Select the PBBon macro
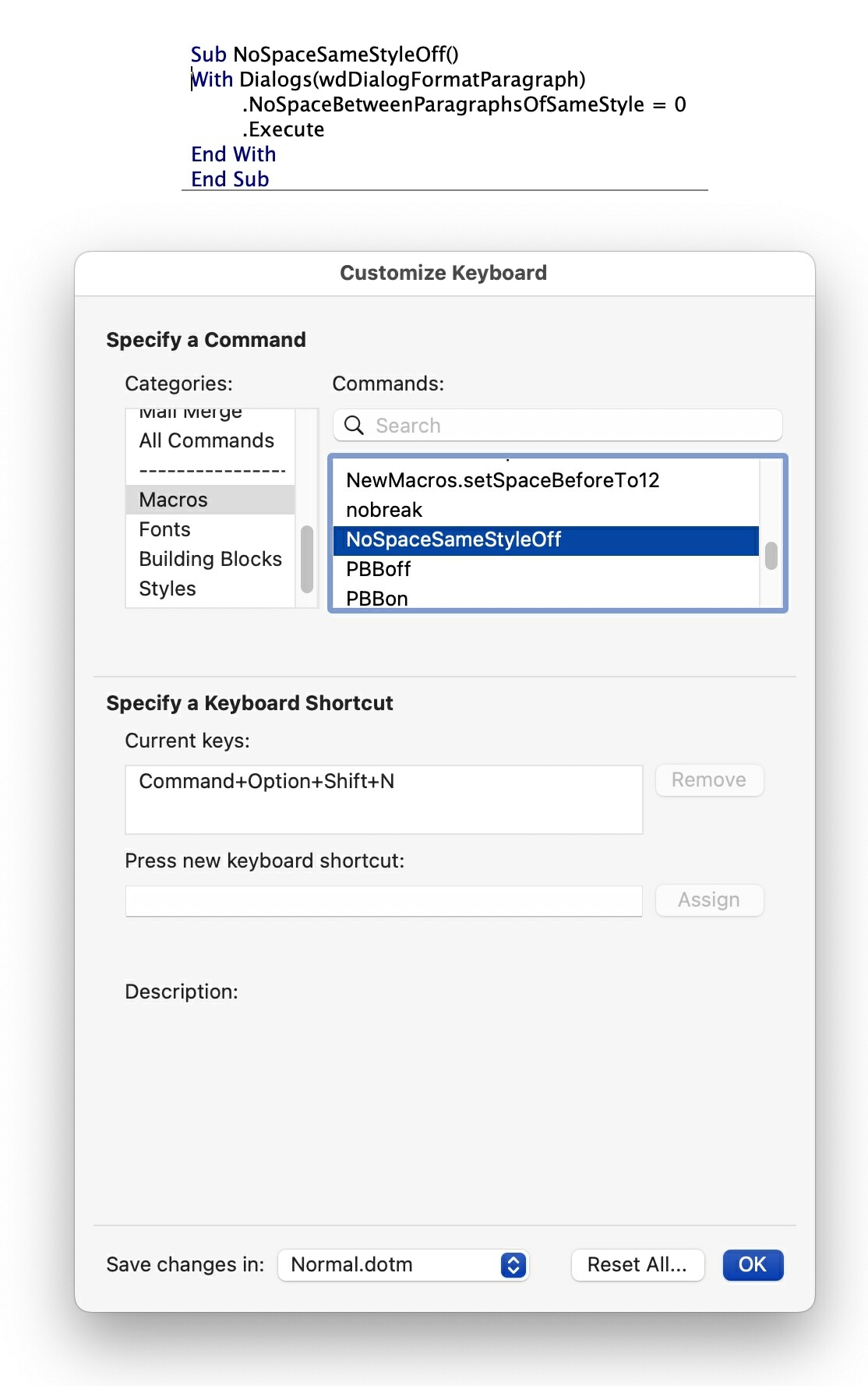Viewport: 868px width, 1386px height. click(x=377, y=598)
